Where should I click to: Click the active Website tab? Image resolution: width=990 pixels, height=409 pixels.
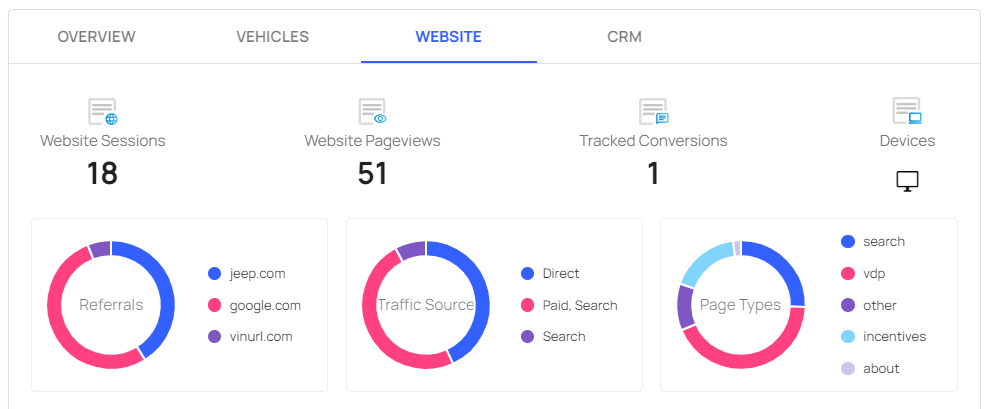pyautogui.click(x=448, y=37)
